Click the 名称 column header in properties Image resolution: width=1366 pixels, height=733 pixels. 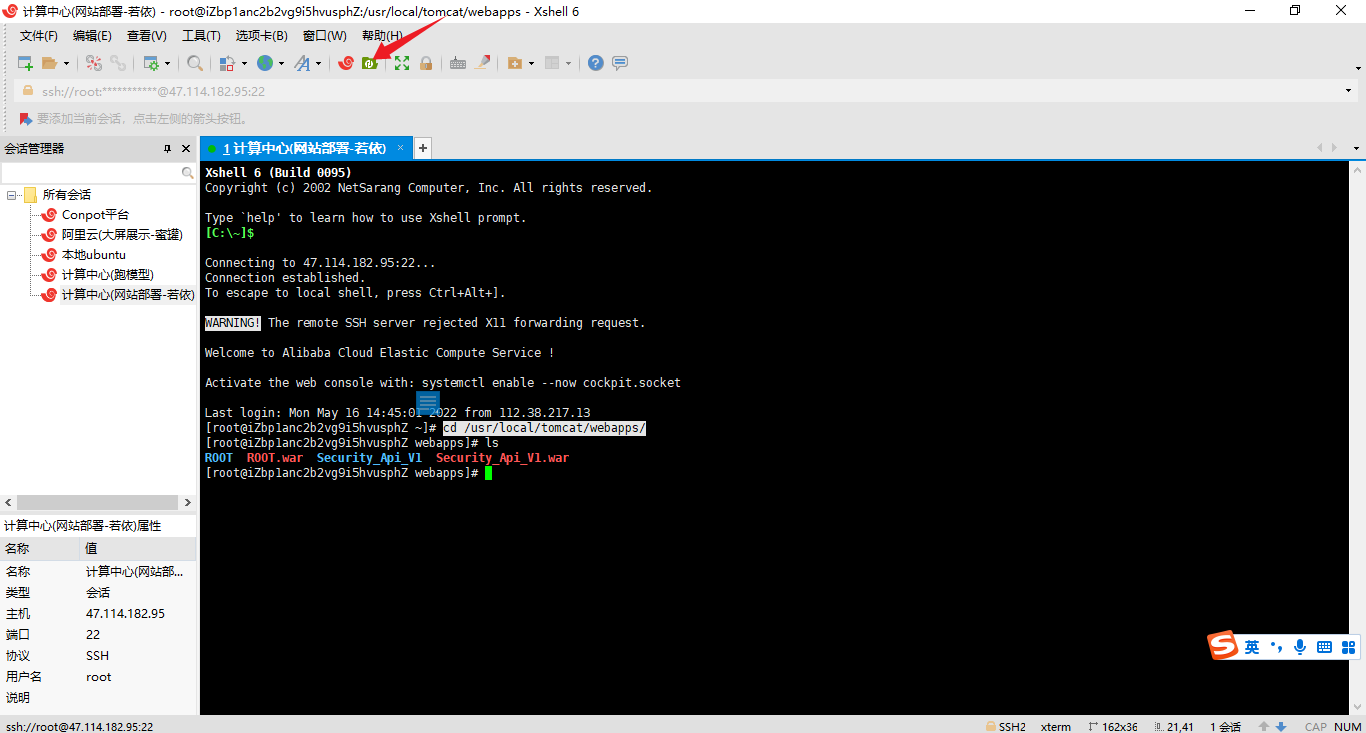coord(40,548)
